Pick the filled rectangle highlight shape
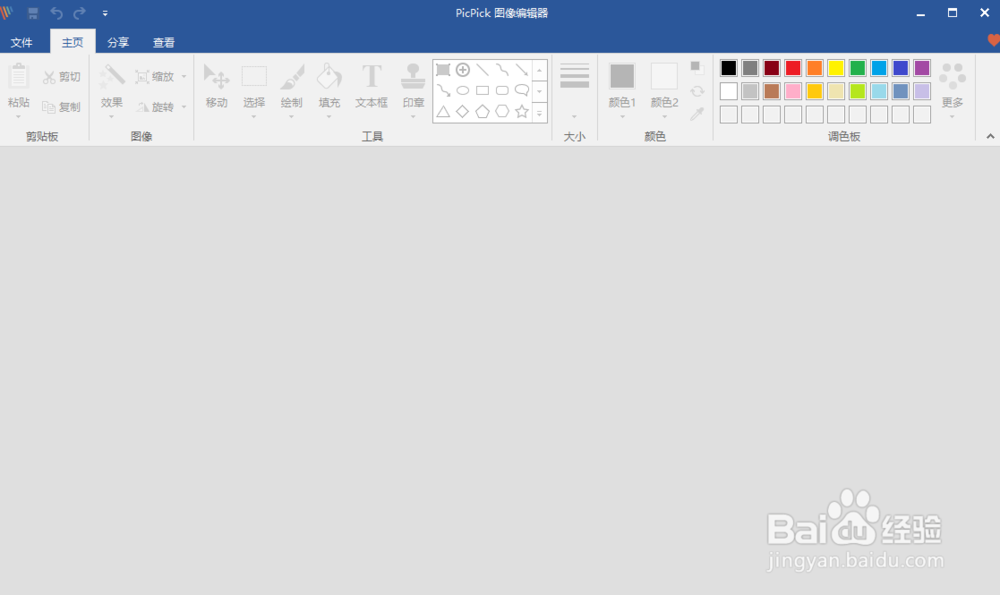Viewport: 1000px width, 595px height. tap(443, 70)
